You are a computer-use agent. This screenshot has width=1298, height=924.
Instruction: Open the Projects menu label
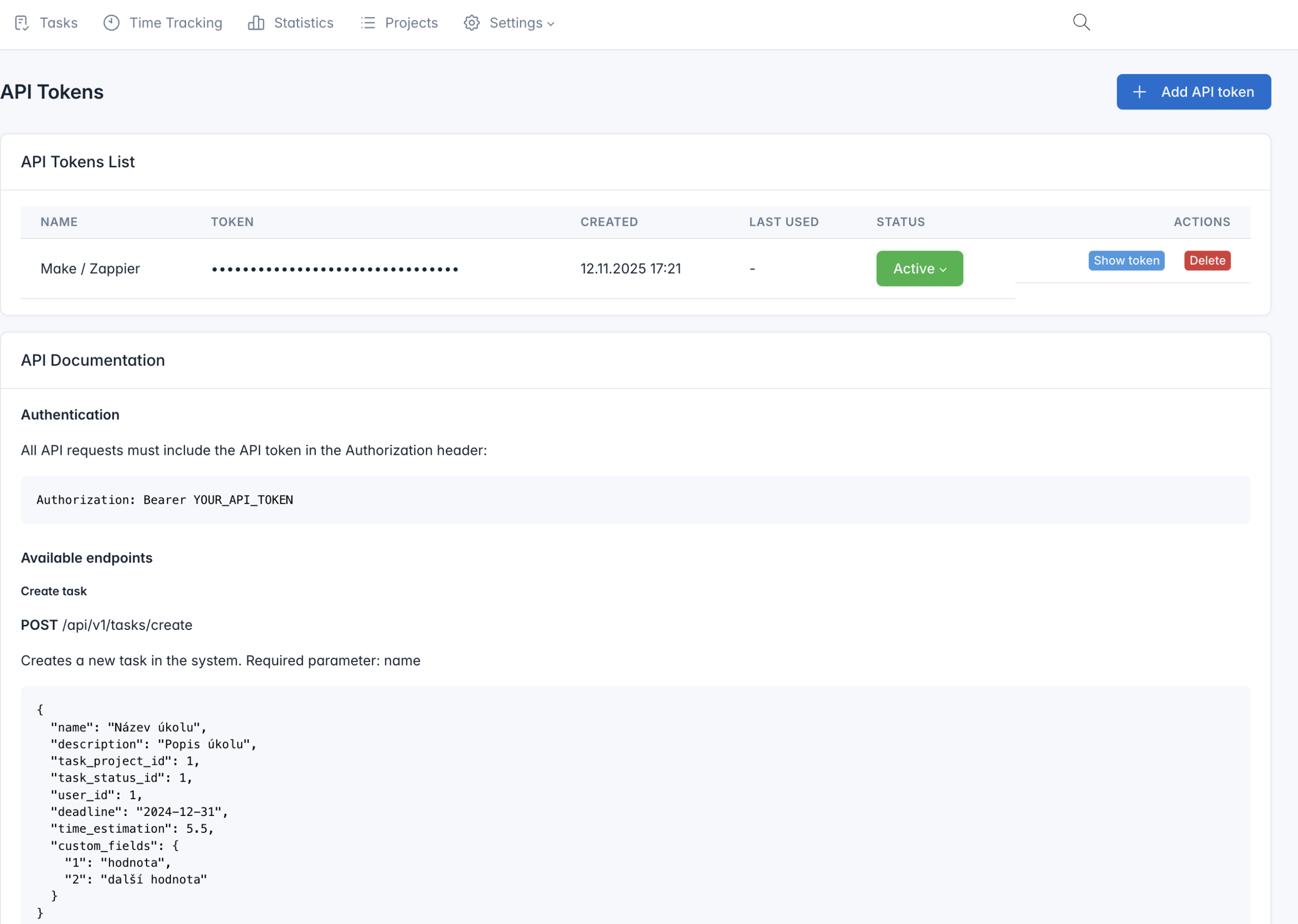click(x=411, y=23)
